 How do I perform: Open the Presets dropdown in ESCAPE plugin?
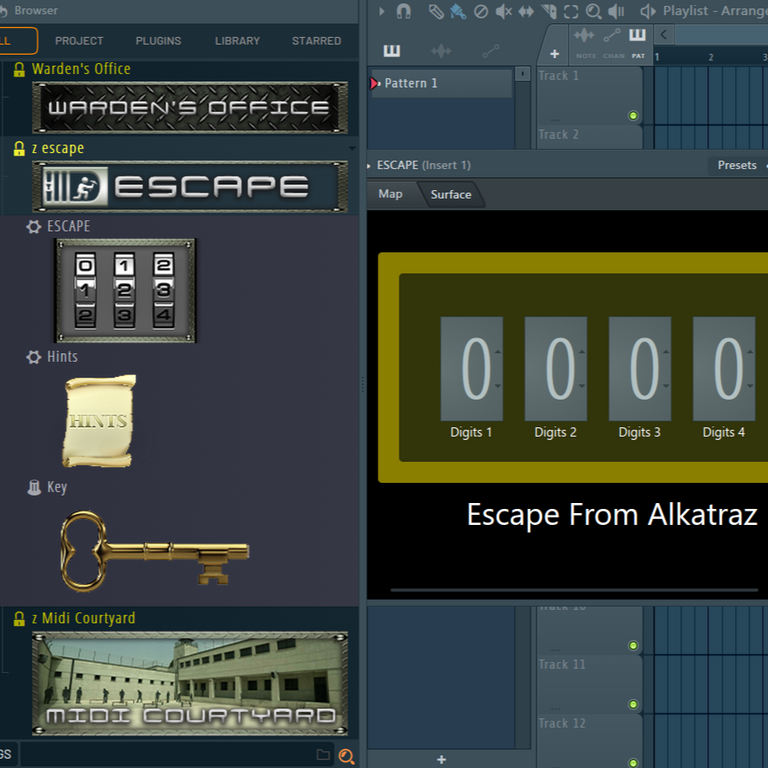pos(737,165)
